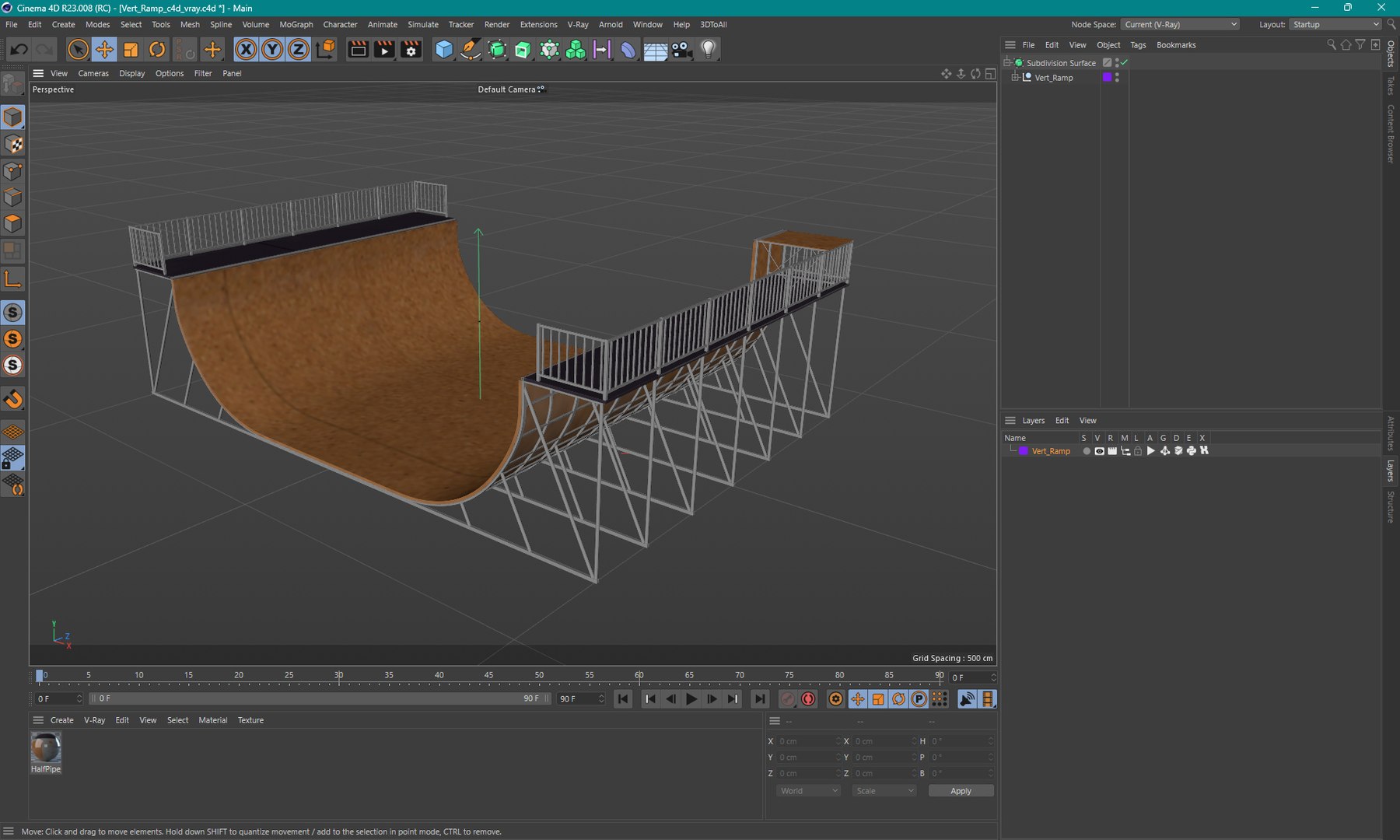This screenshot has width=1400, height=840.
Task: Open the Scale mode dropdown
Action: 884,791
